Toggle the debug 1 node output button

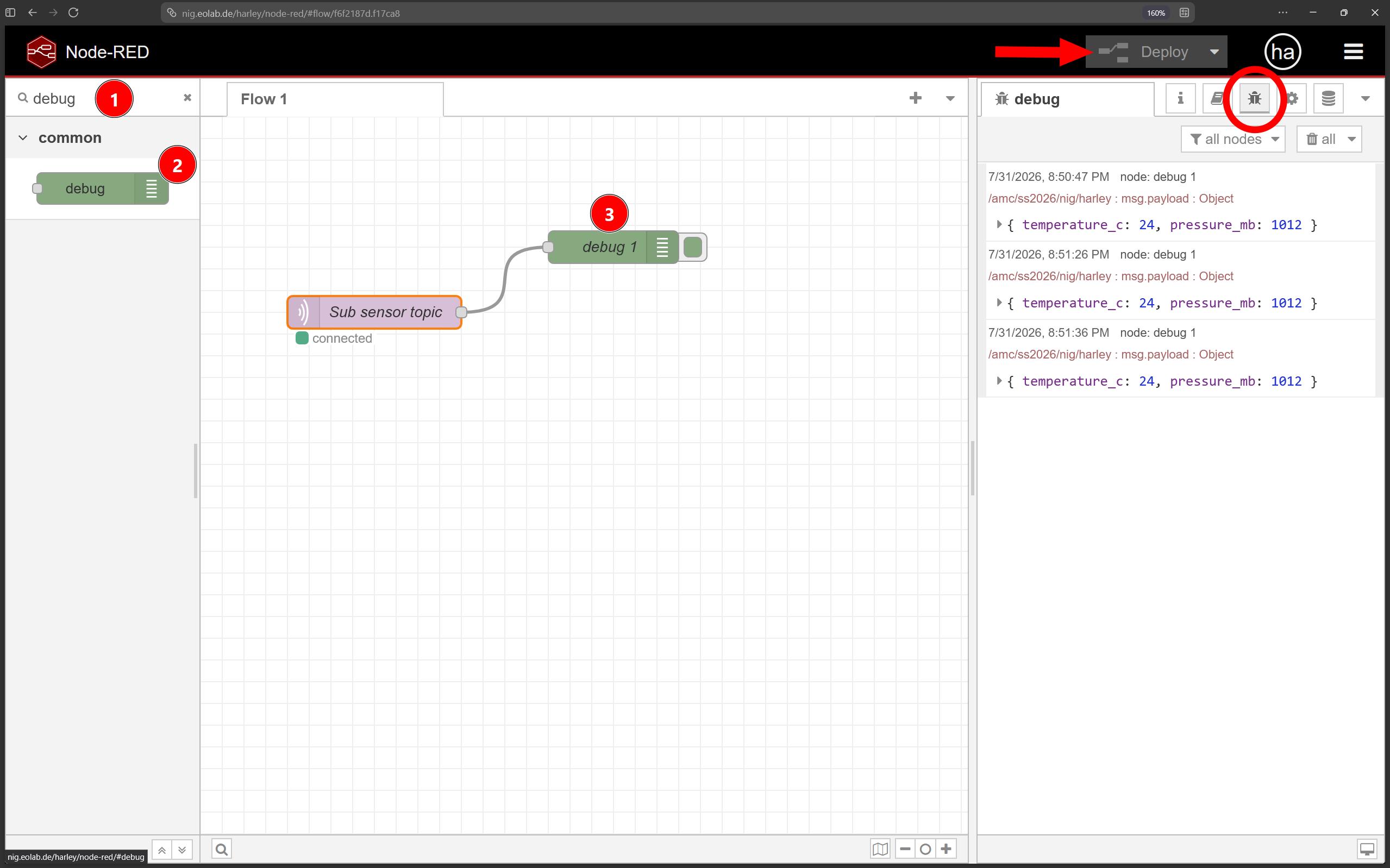(692, 248)
